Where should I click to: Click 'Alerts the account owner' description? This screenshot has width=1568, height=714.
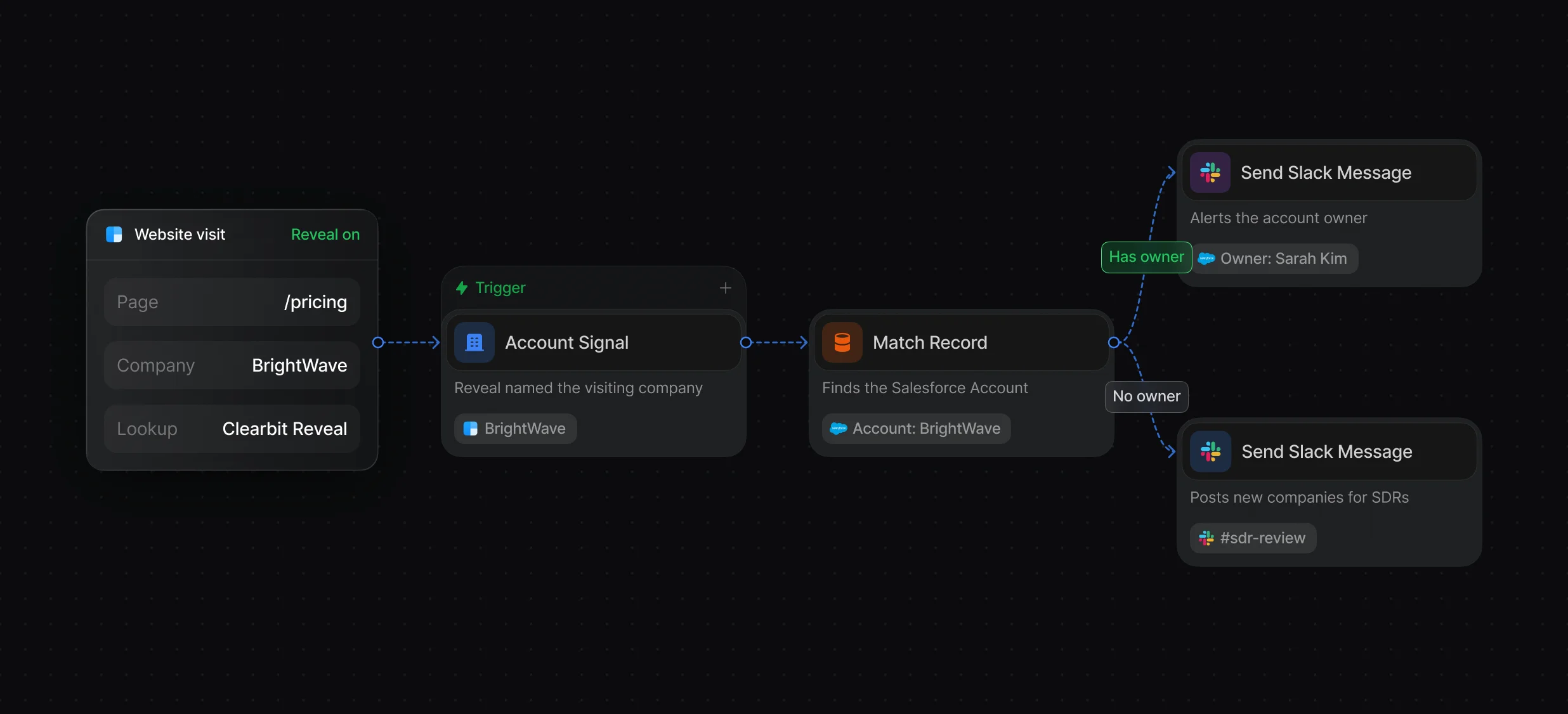1279,218
